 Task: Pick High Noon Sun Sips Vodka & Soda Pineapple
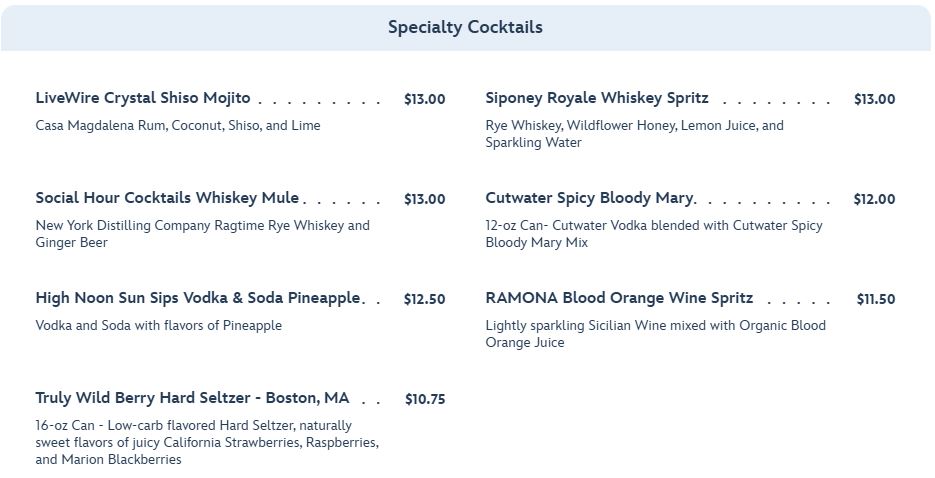pos(197,298)
